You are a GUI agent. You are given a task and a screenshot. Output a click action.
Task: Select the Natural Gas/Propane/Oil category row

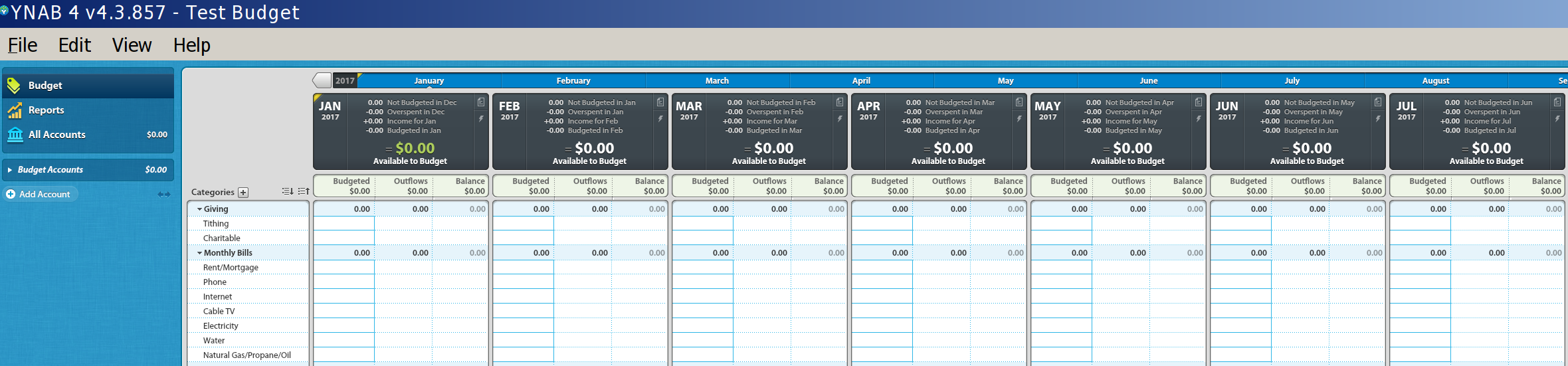pos(248,355)
